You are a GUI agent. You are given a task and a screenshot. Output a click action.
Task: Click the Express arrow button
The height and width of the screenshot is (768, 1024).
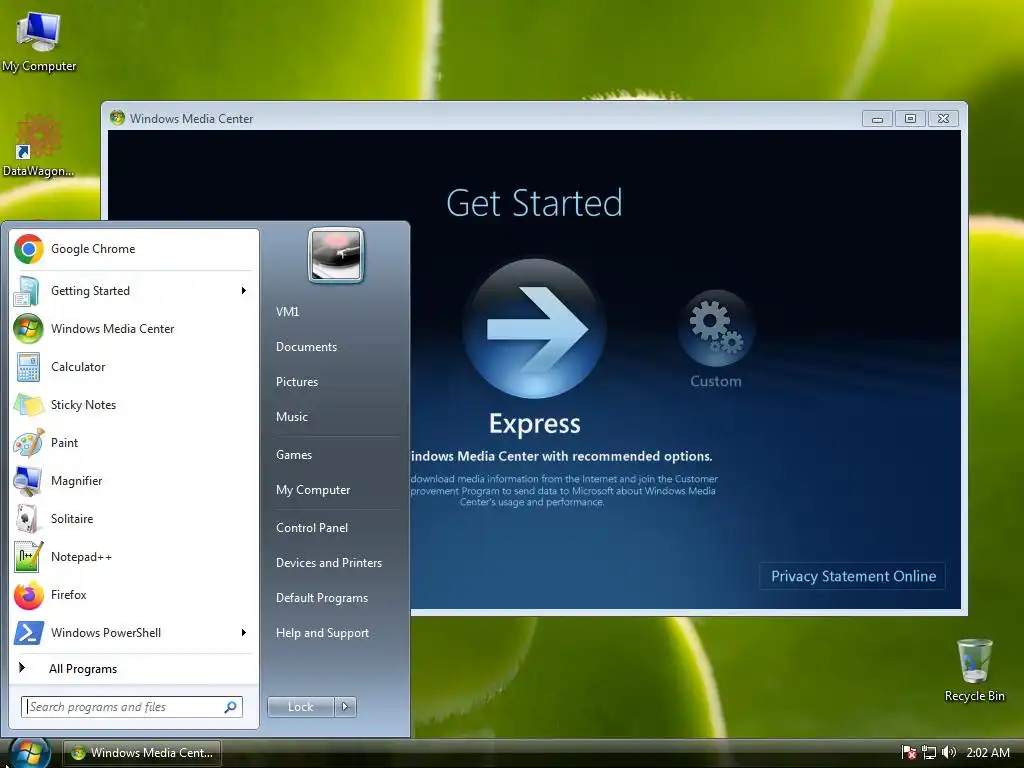(x=535, y=328)
